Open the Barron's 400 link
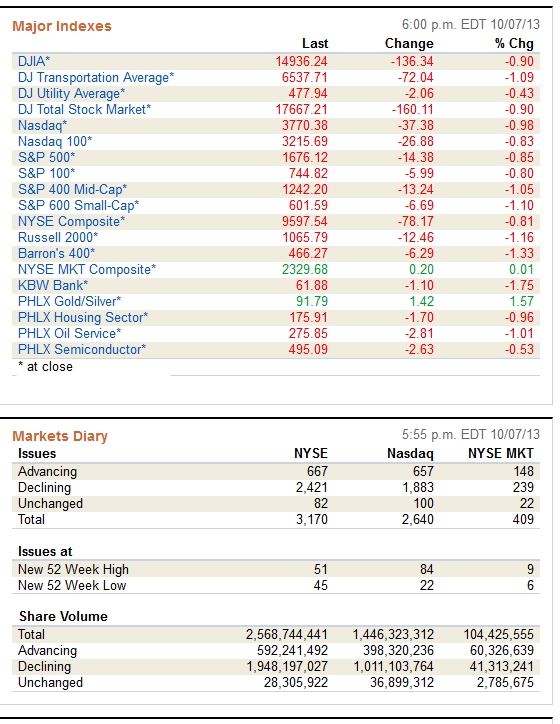The width and height of the screenshot is (560, 724). coord(56,253)
